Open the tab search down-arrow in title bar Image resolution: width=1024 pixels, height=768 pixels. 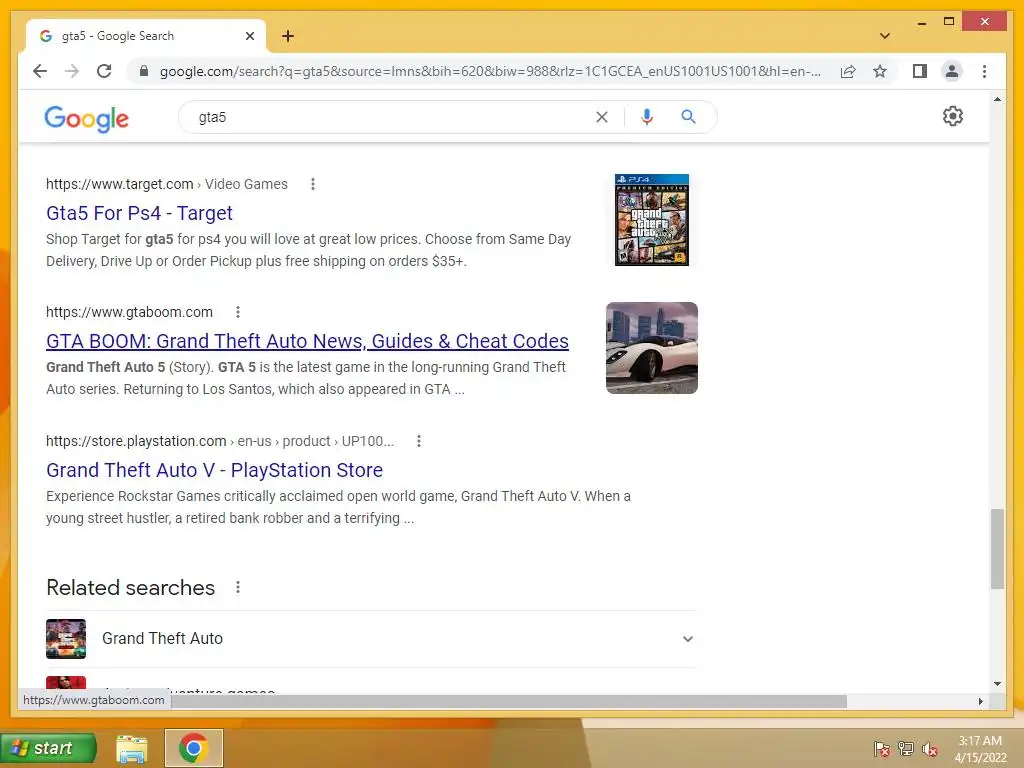(885, 36)
